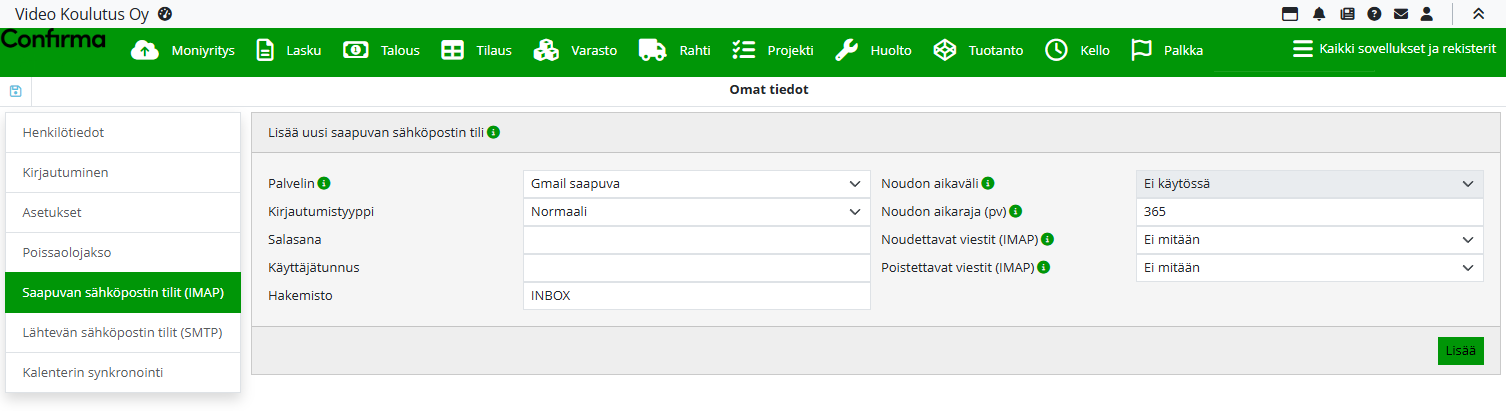Image resolution: width=1506 pixels, height=411 pixels.
Task: Click the Salasana input field
Action: point(696,240)
